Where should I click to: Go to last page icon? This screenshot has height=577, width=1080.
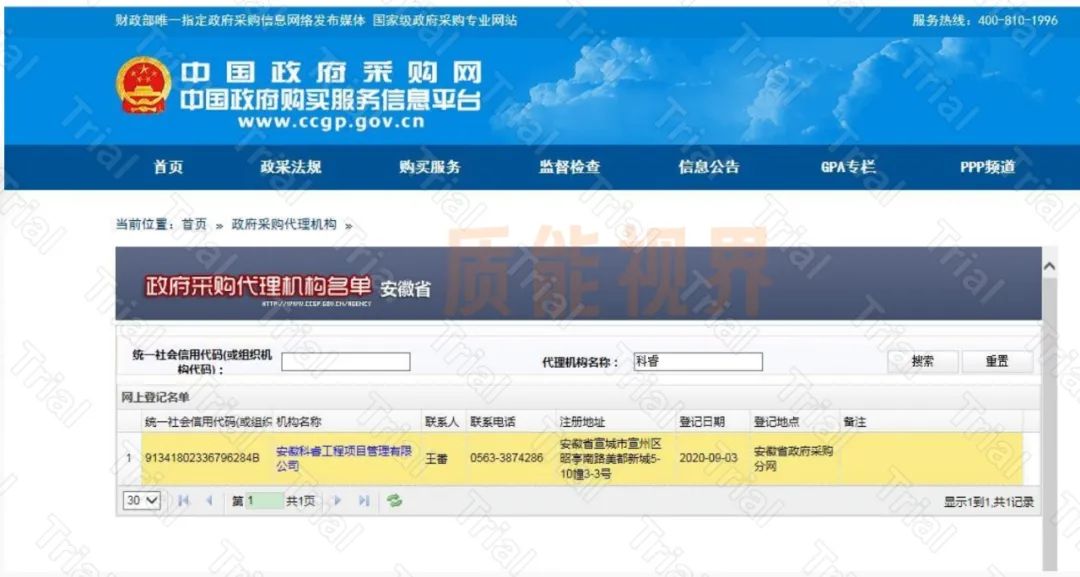(364, 501)
